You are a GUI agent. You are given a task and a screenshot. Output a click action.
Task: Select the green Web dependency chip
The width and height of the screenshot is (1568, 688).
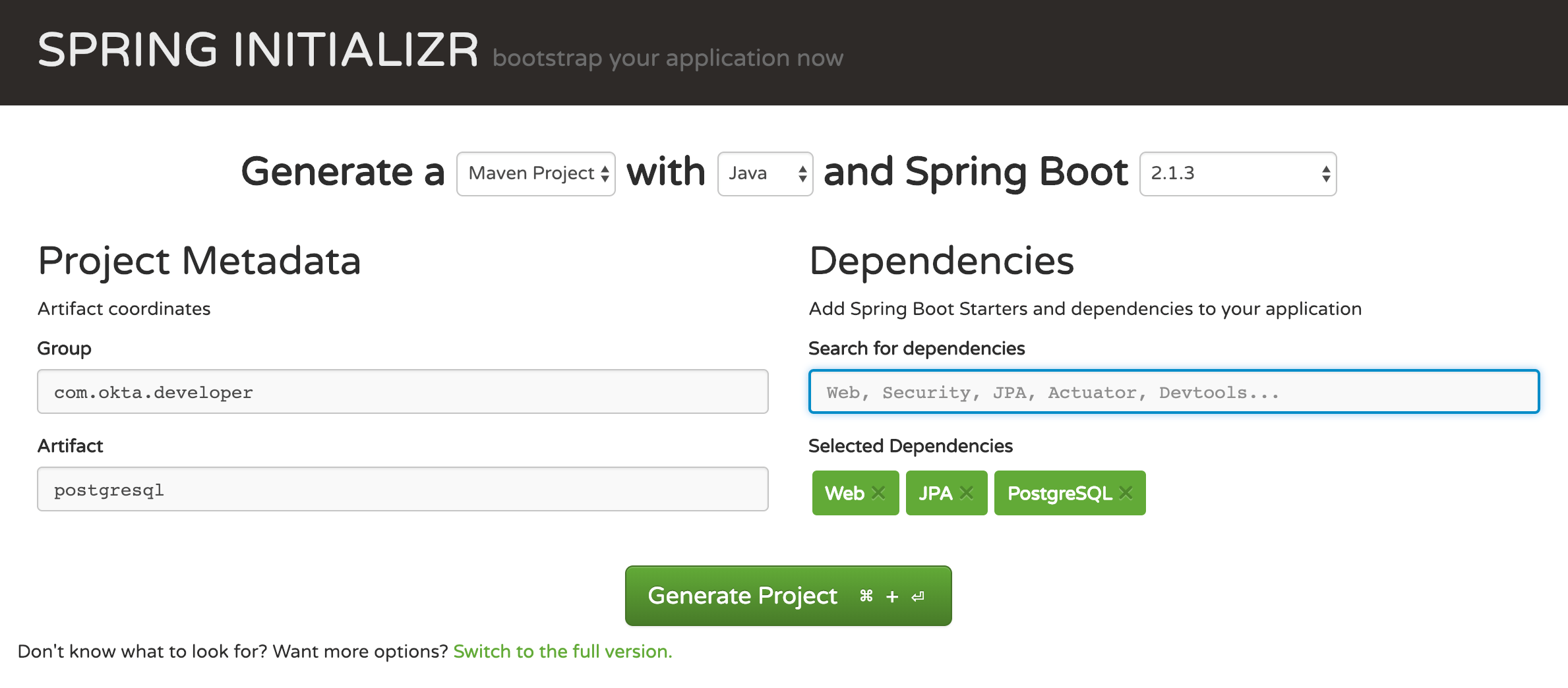coord(846,492)
